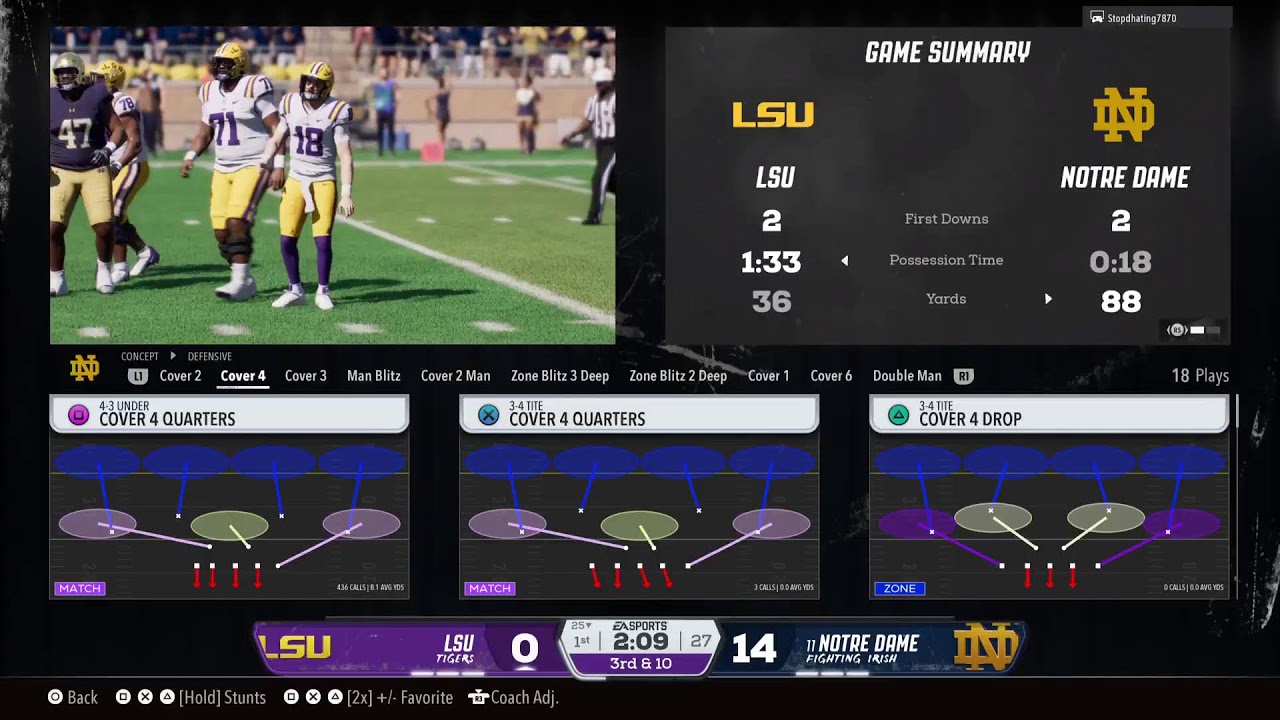Click the CONCEPT breadcrumb label
1280x720 pixels.
click(140, 356)
